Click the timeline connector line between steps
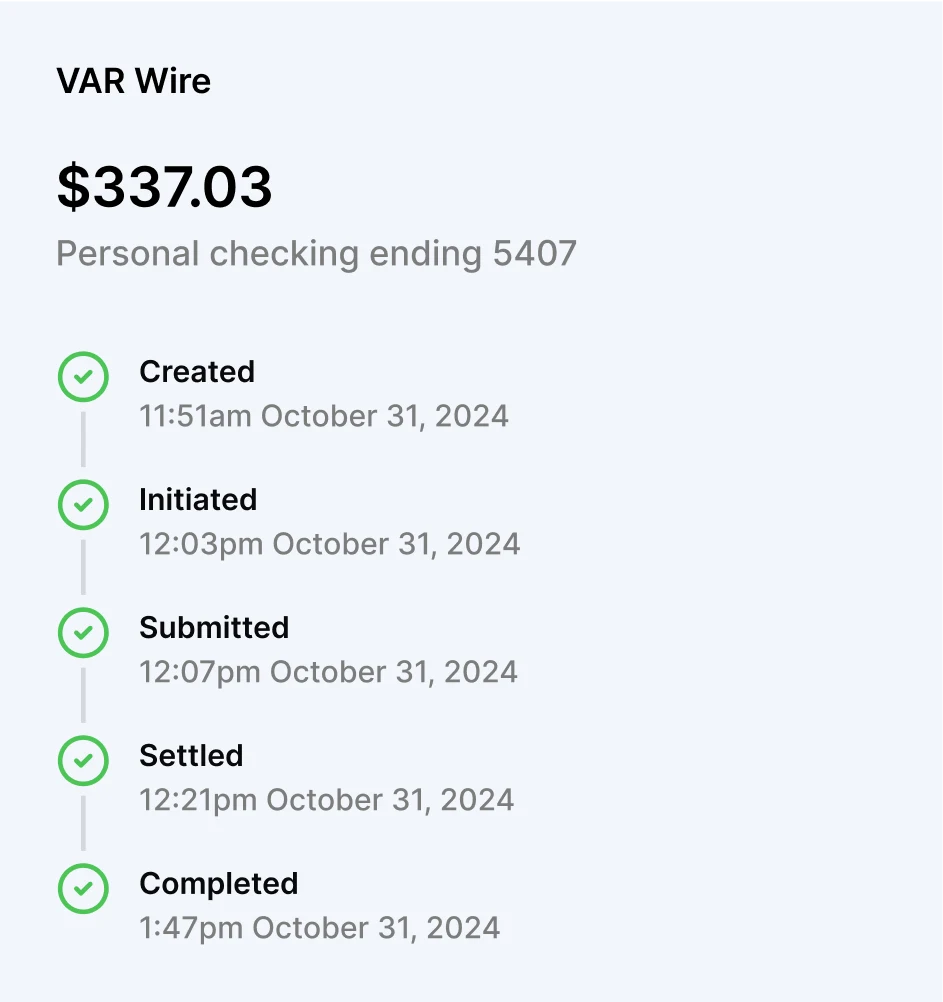The image size is (943, 1002). (83, 441)
